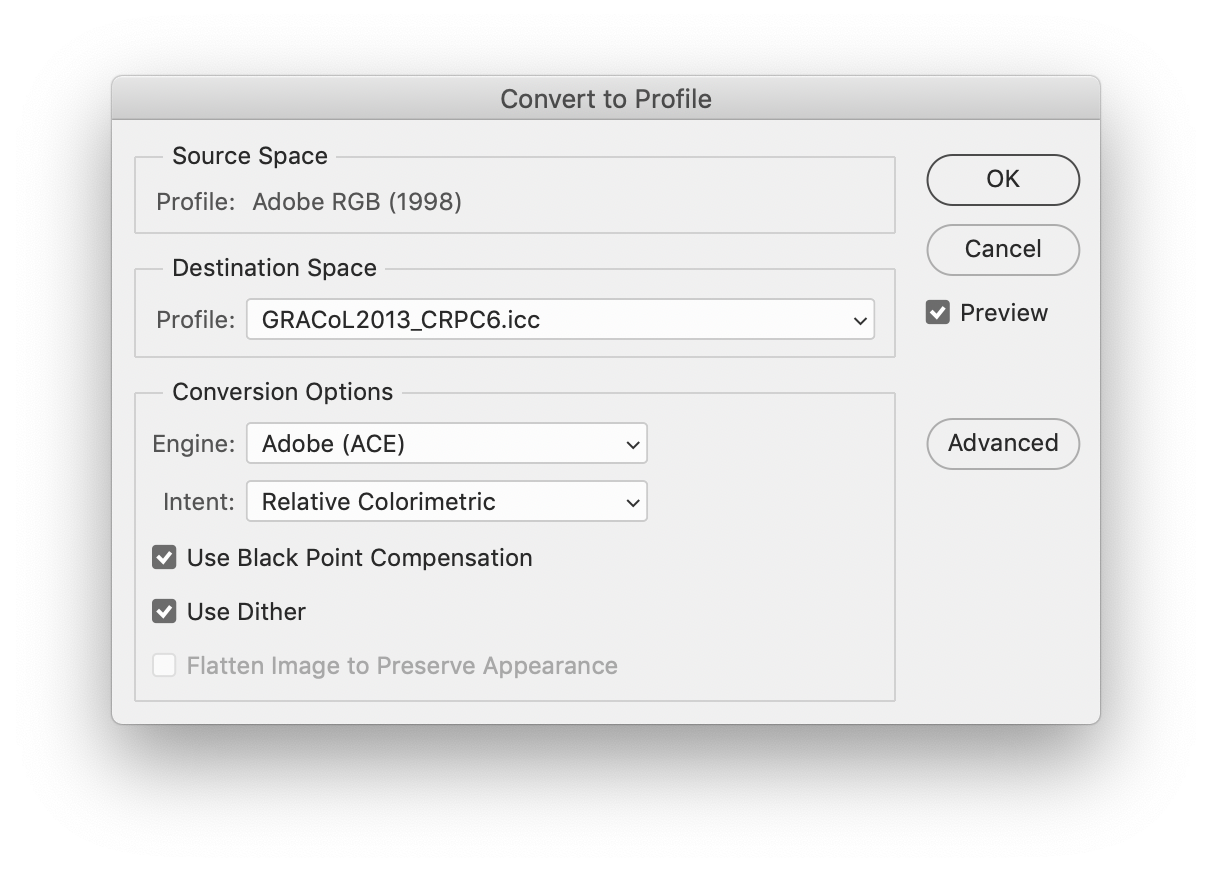Click the Conversion Options section label
Image resolution: width=1212 pixels, height=872 pixels.
pos(282,391)
